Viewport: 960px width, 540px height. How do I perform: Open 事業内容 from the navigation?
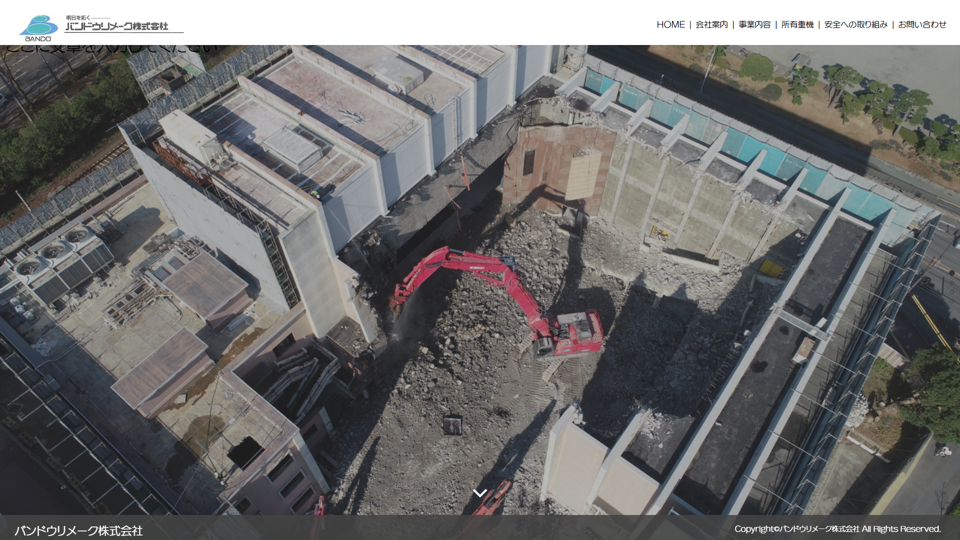pyautogui.click(x=754, y=24)
